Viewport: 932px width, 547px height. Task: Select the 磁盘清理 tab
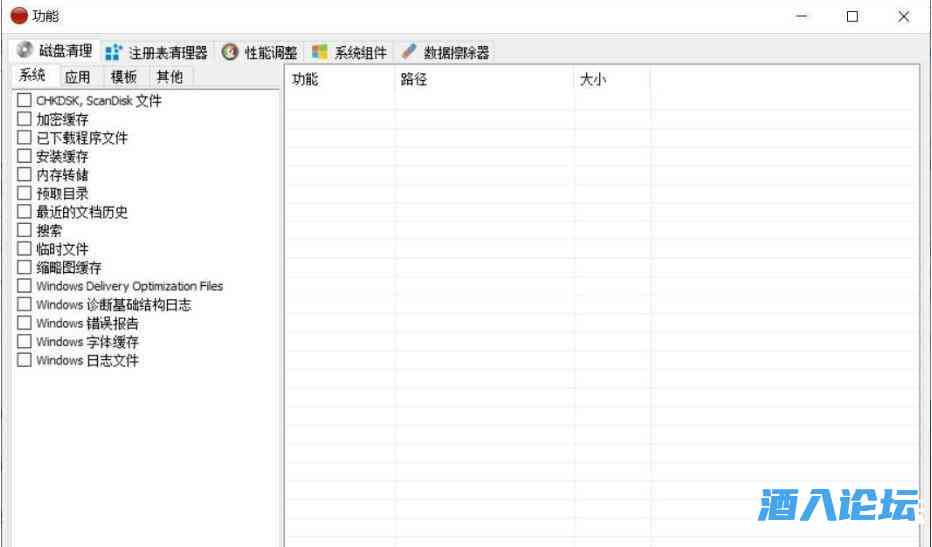click(x=55, y=51)
